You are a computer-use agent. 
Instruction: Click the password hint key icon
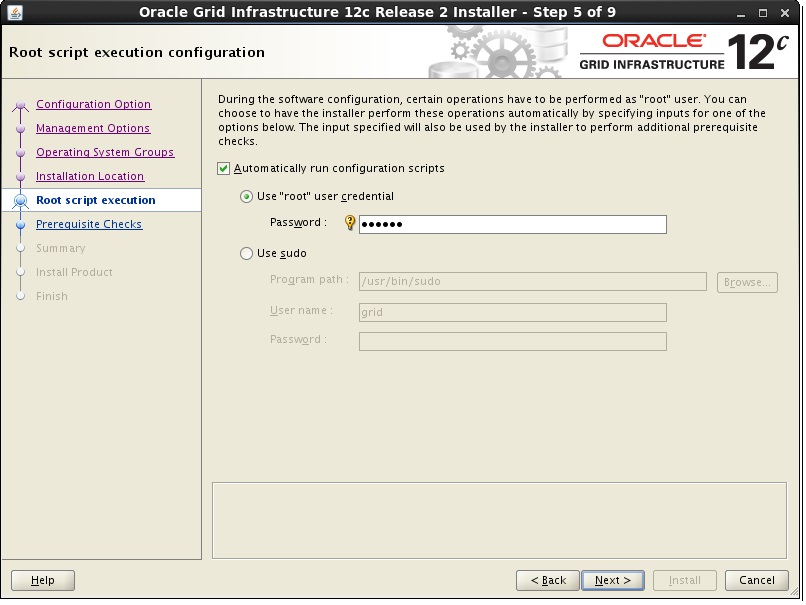(350, 224)
